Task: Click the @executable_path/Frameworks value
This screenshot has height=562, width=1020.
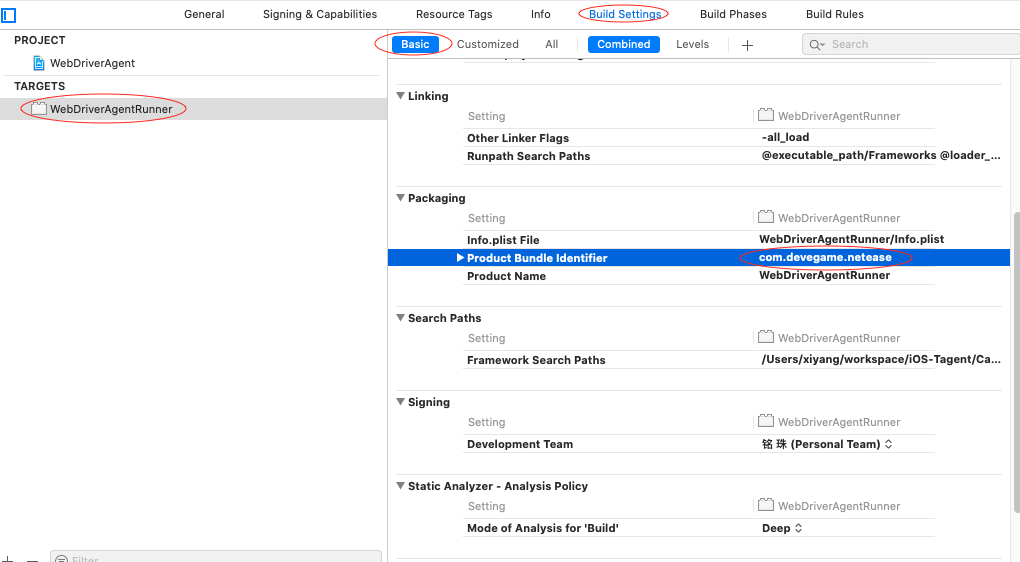Action: (881, 155)
